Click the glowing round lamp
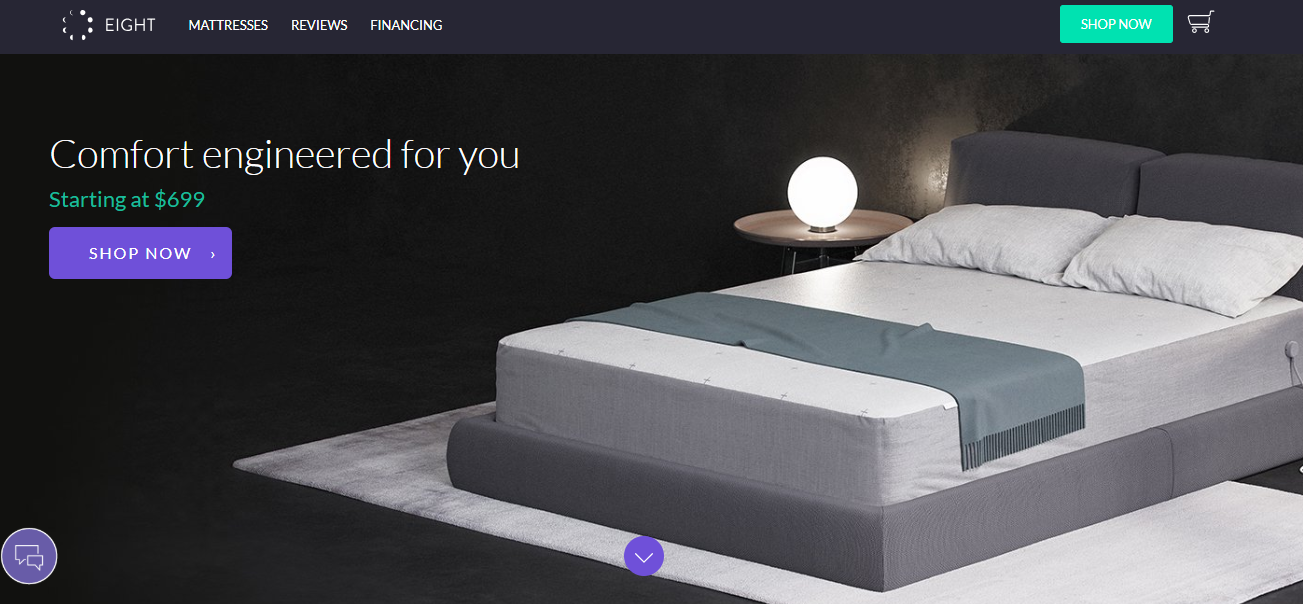Screen dimensions: 1303x604 822,193
